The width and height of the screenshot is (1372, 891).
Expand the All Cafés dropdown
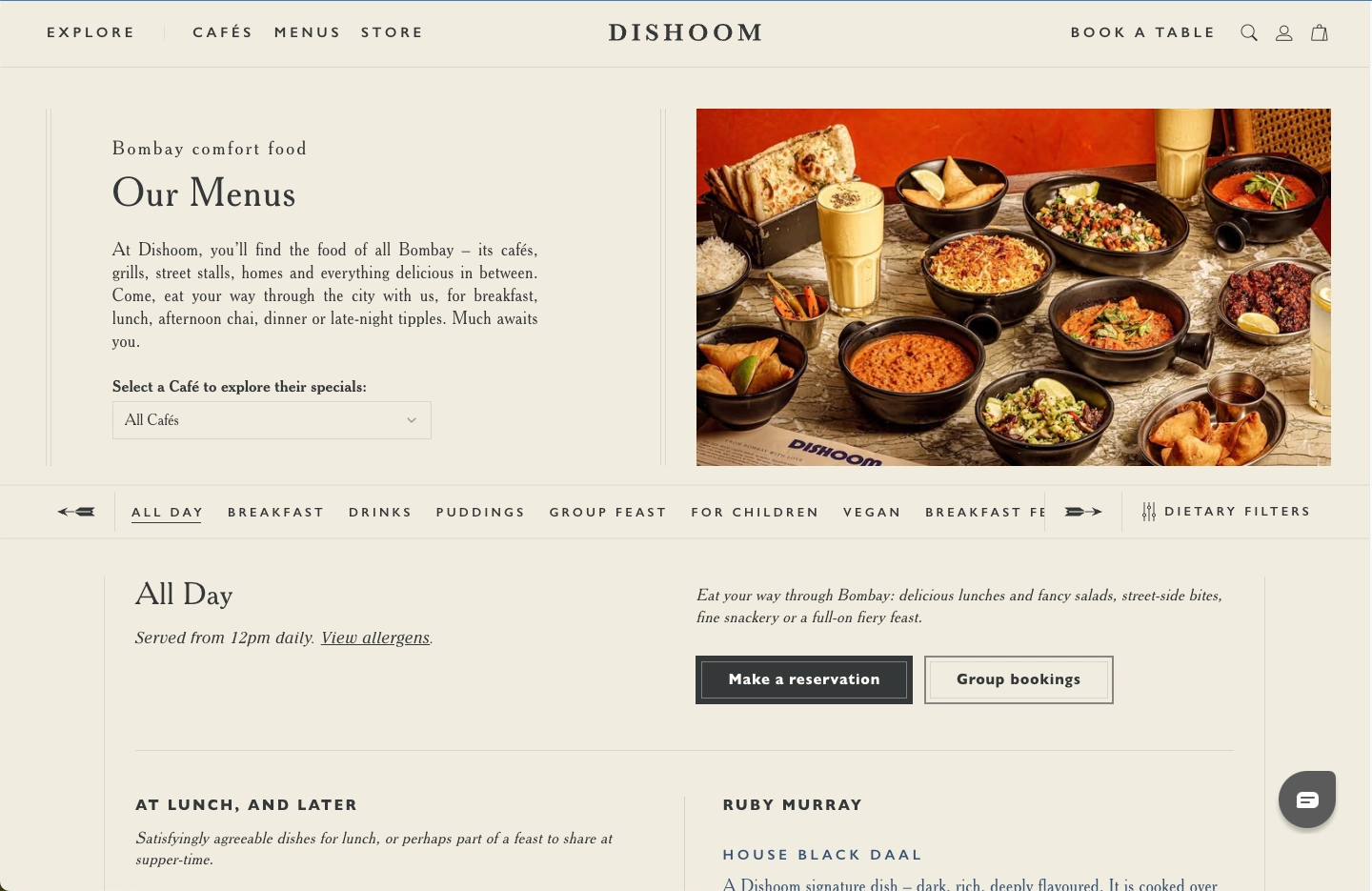[x=272, y=420]
